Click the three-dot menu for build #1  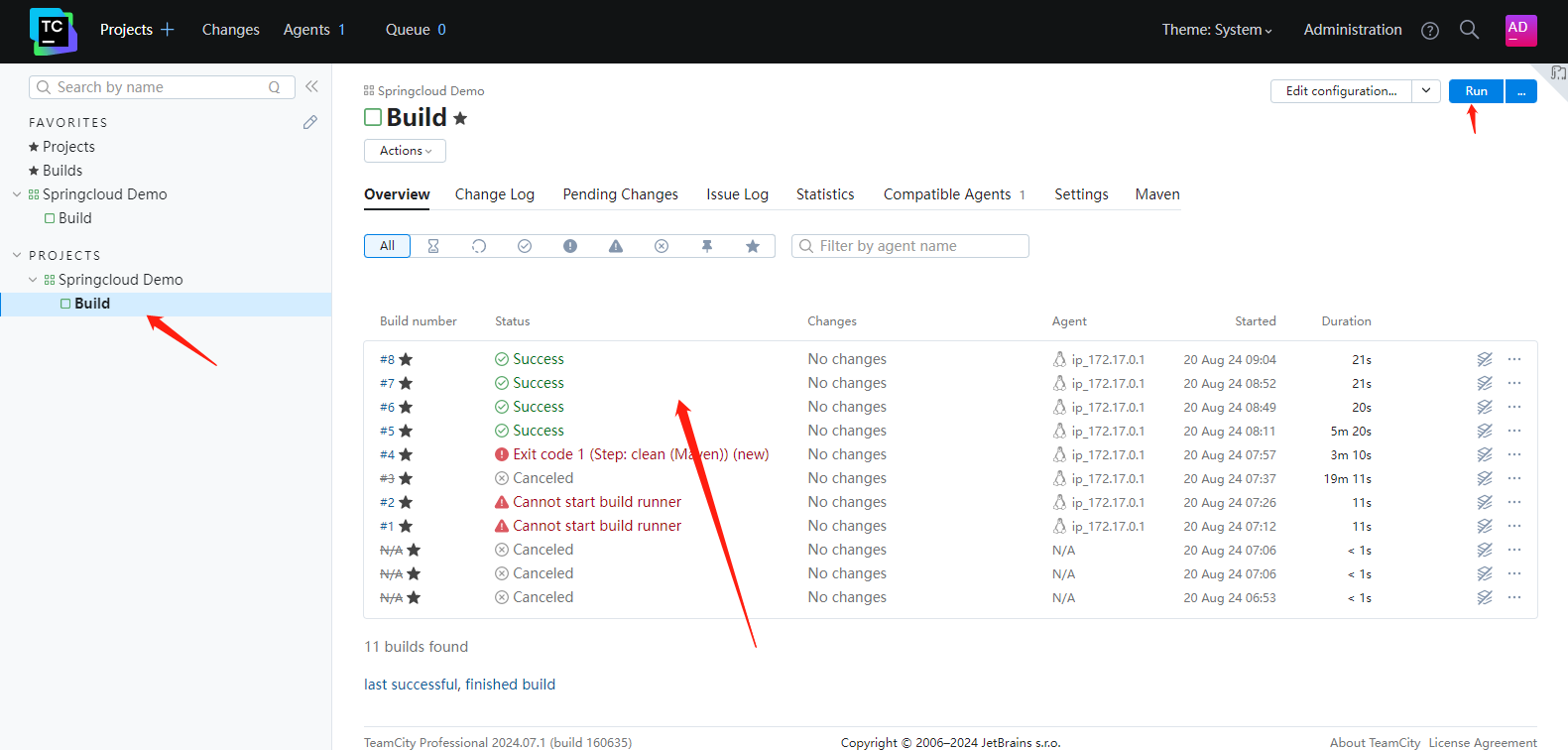1514,526
